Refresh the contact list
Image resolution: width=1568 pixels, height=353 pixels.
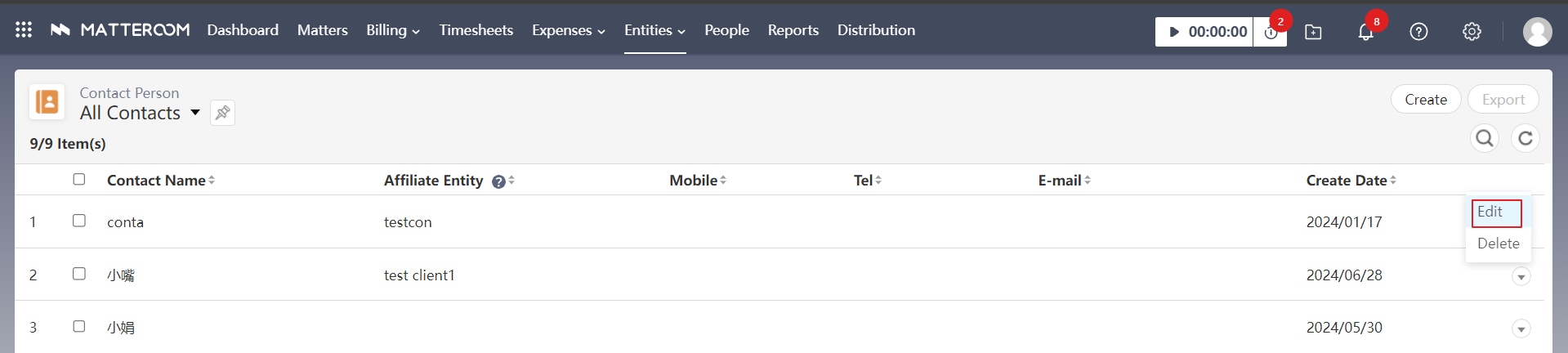[x=1525, y=138]
